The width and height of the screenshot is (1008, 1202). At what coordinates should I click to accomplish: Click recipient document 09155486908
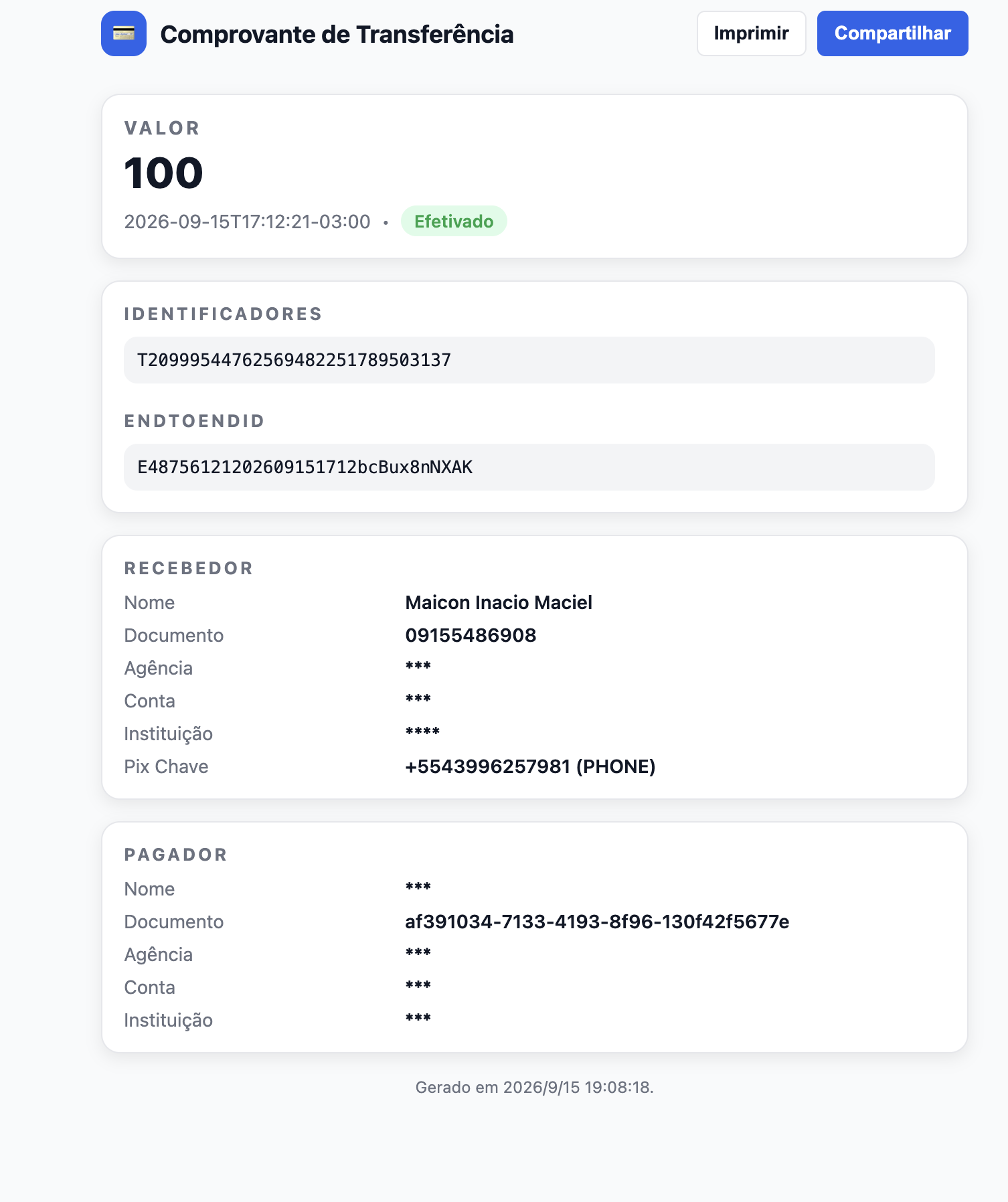tap(471, 635)
